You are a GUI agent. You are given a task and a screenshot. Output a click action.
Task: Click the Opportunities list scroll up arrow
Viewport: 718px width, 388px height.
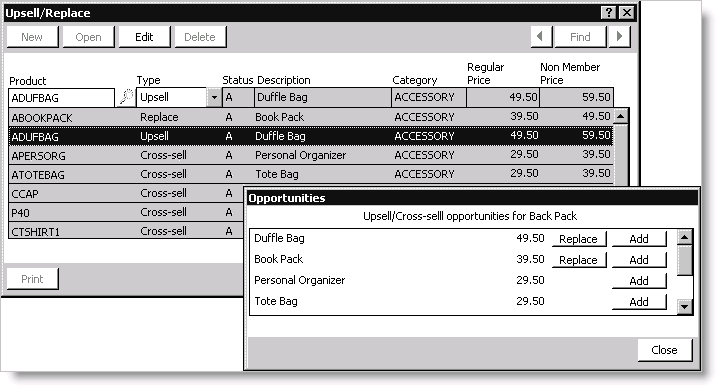coord(685,237)
